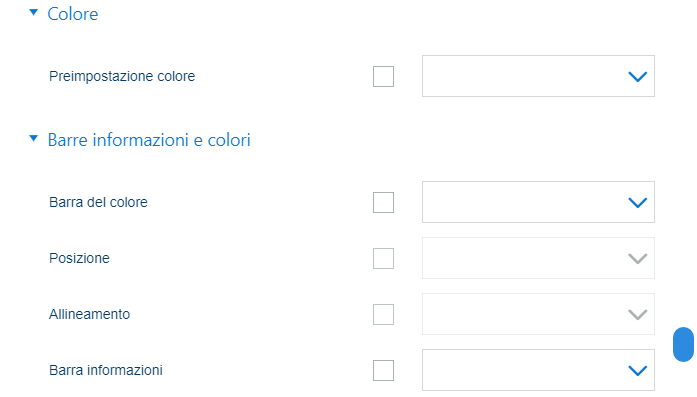
Task: Collapse the Colore section triangle
Action: pyautogui.click(x=33, y=12)
